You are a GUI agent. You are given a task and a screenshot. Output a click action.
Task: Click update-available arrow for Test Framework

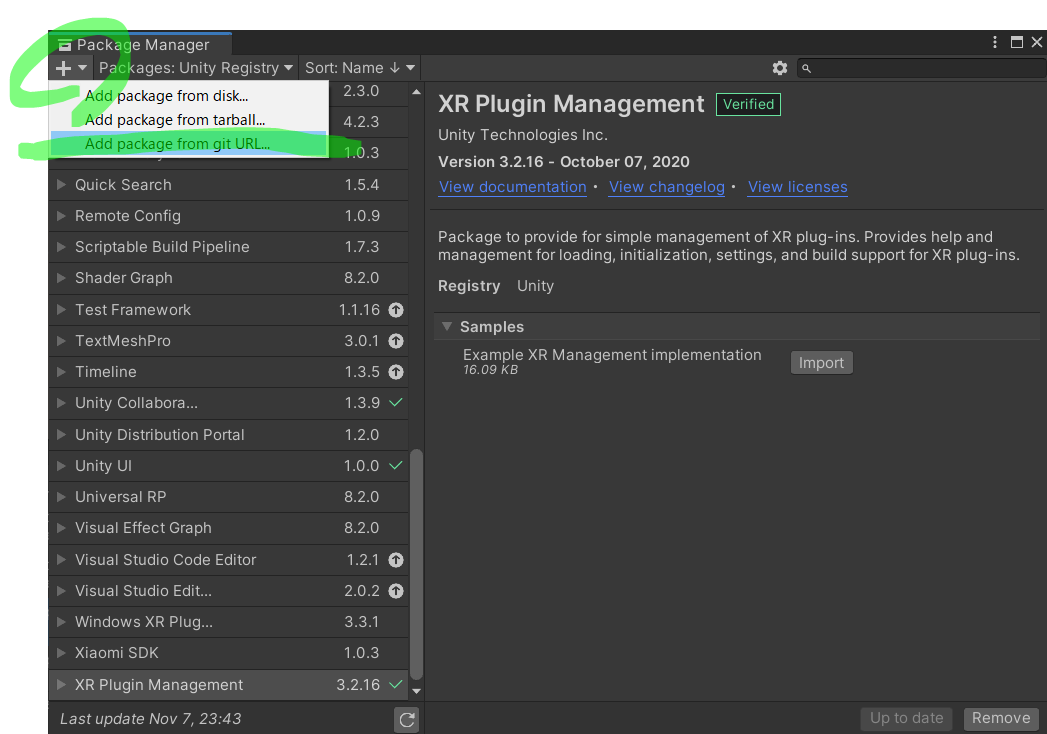396,310
